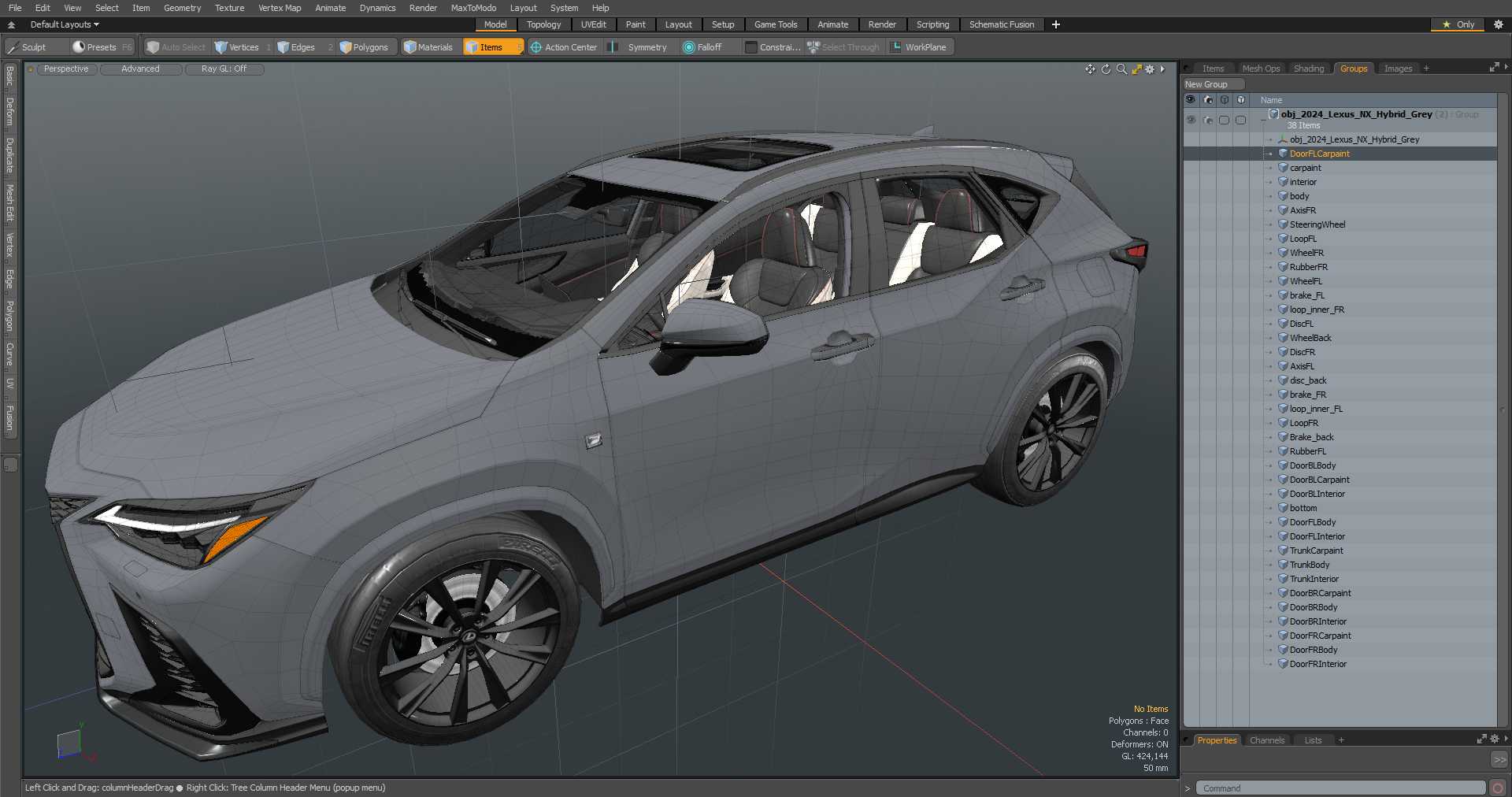
Task: Open the Geometry menu
Action: coord(183,8)
